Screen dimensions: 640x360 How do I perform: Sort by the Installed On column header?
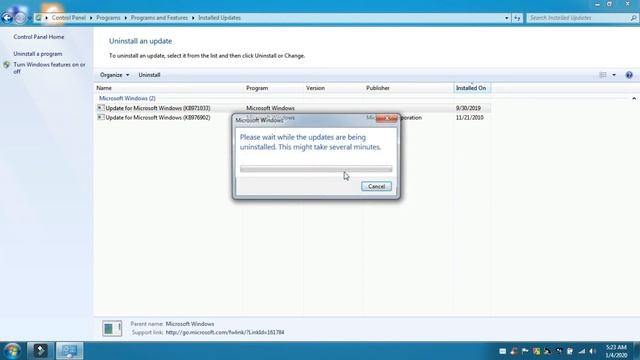(x=472, y=88)
